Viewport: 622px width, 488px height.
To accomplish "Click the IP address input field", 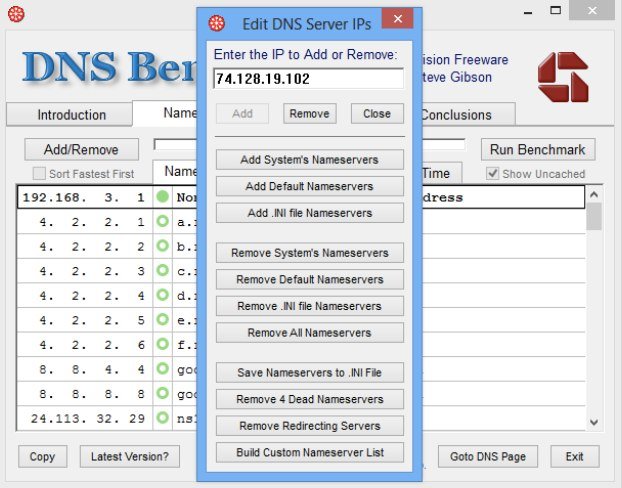I will tap(309, 79).
